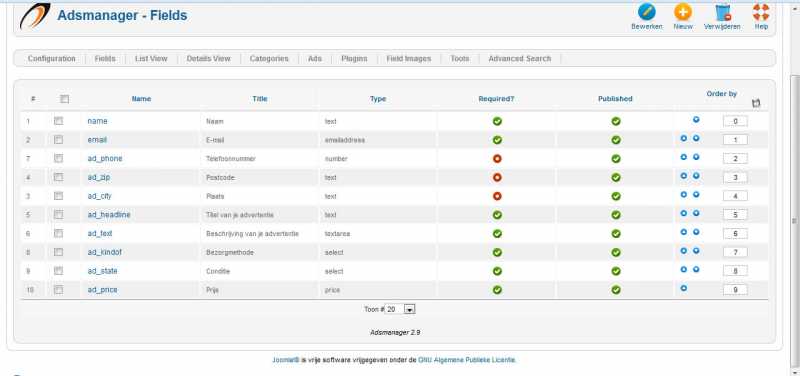Sort by the Required? column header
800x376 pixels.
pyautogui.click(x=496, y=99)
